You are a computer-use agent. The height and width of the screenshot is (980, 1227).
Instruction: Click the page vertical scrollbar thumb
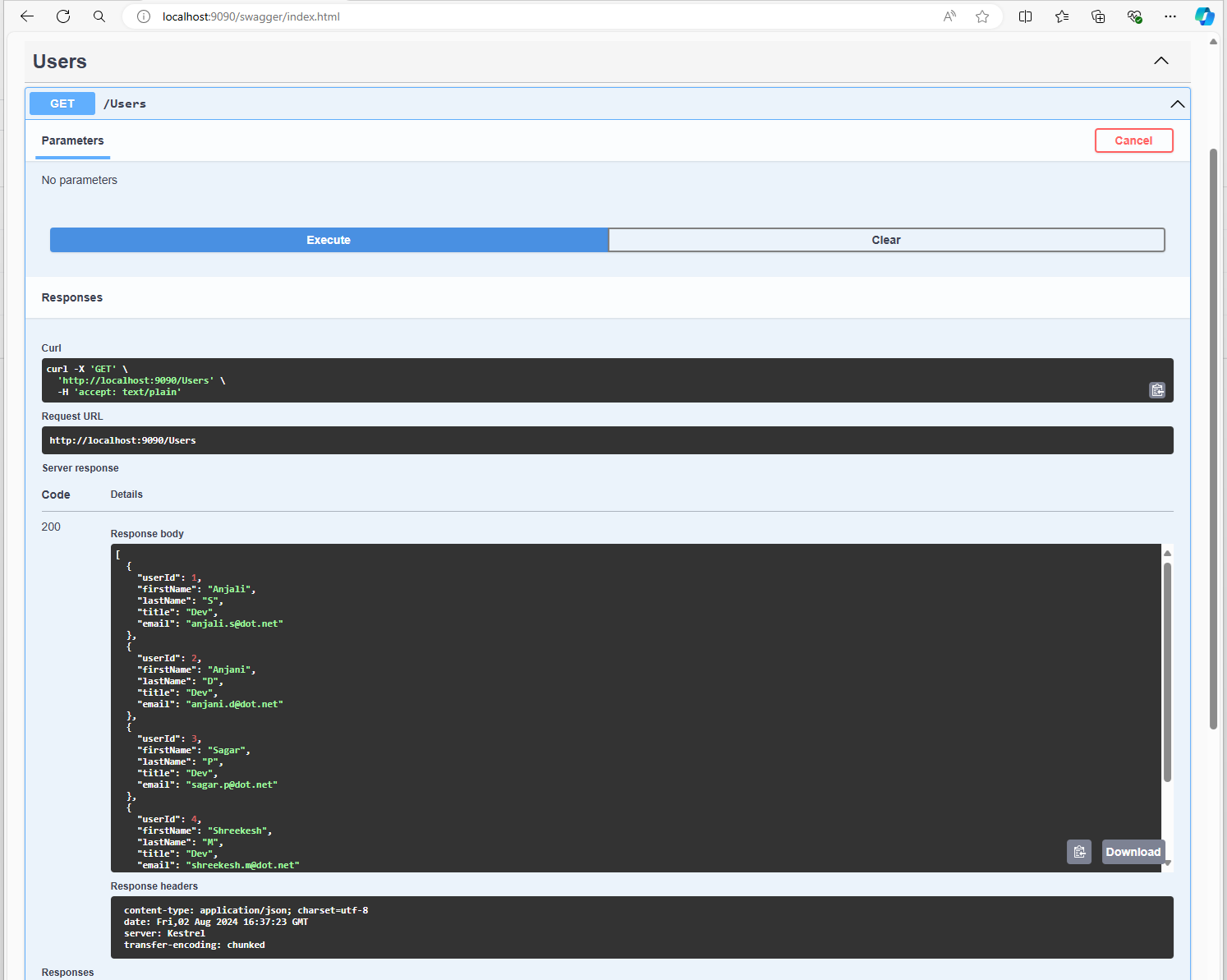pyautogui.click(x=1213, y=439)
